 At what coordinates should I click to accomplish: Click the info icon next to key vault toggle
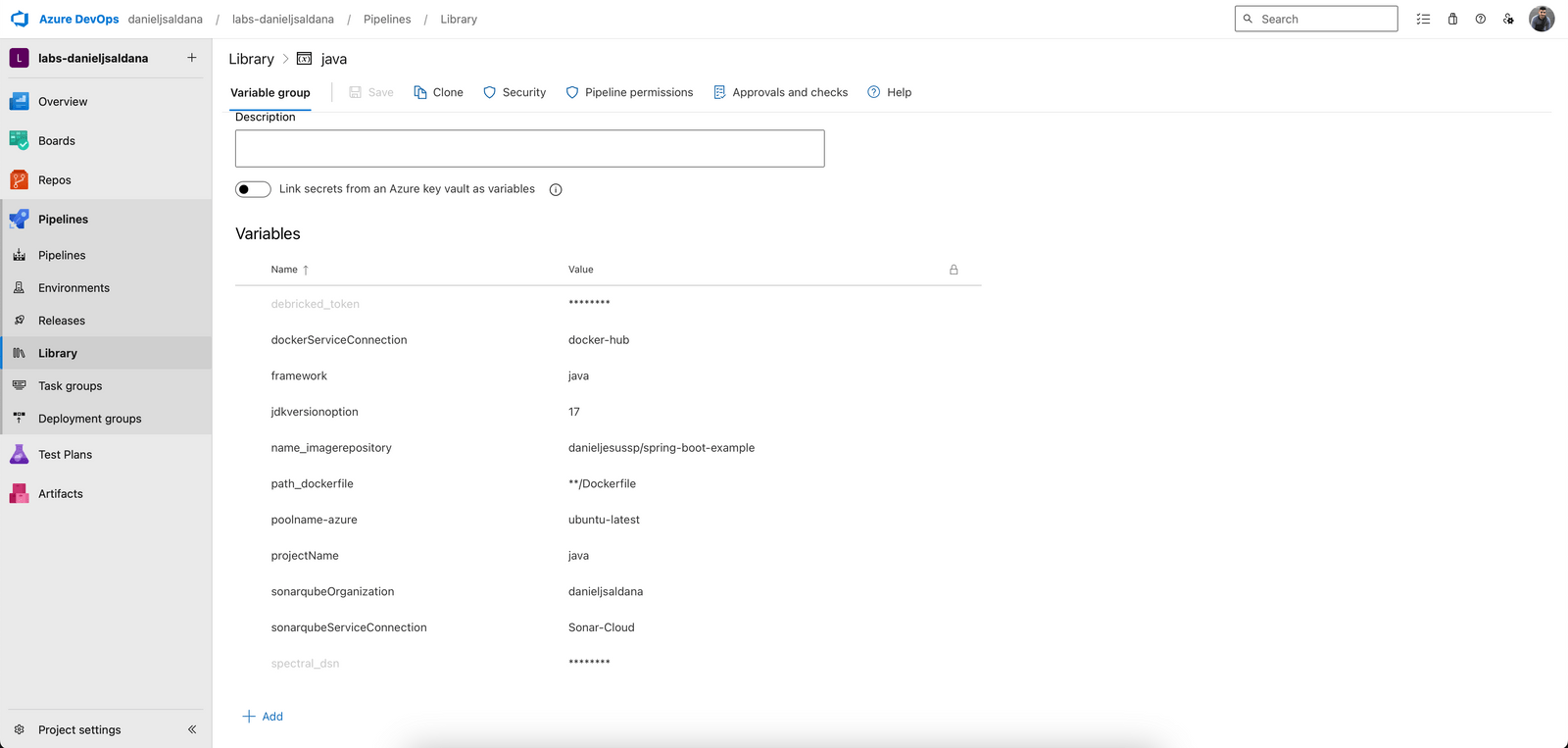point(556,189)
